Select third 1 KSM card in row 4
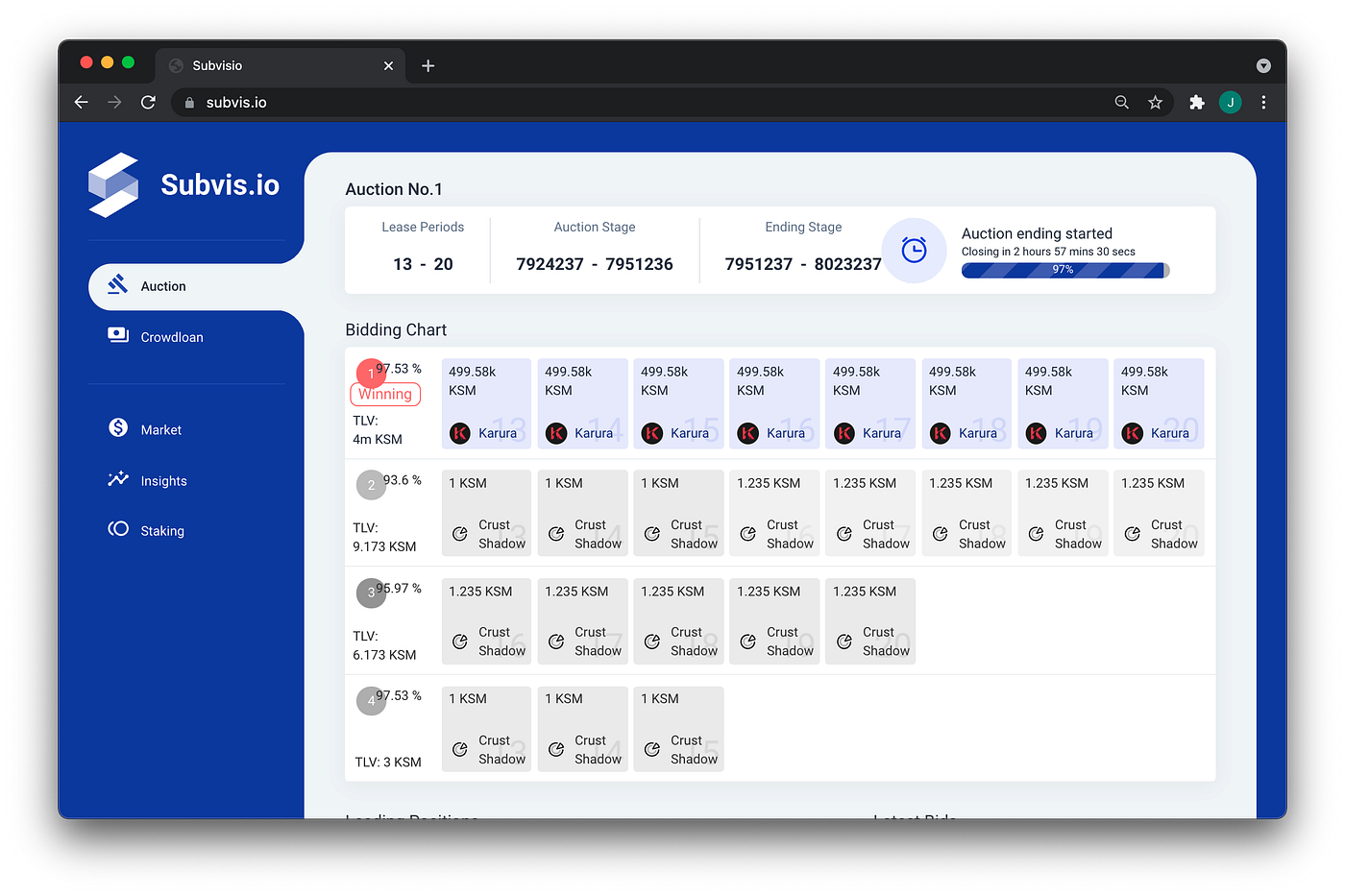 click(678, 729)
